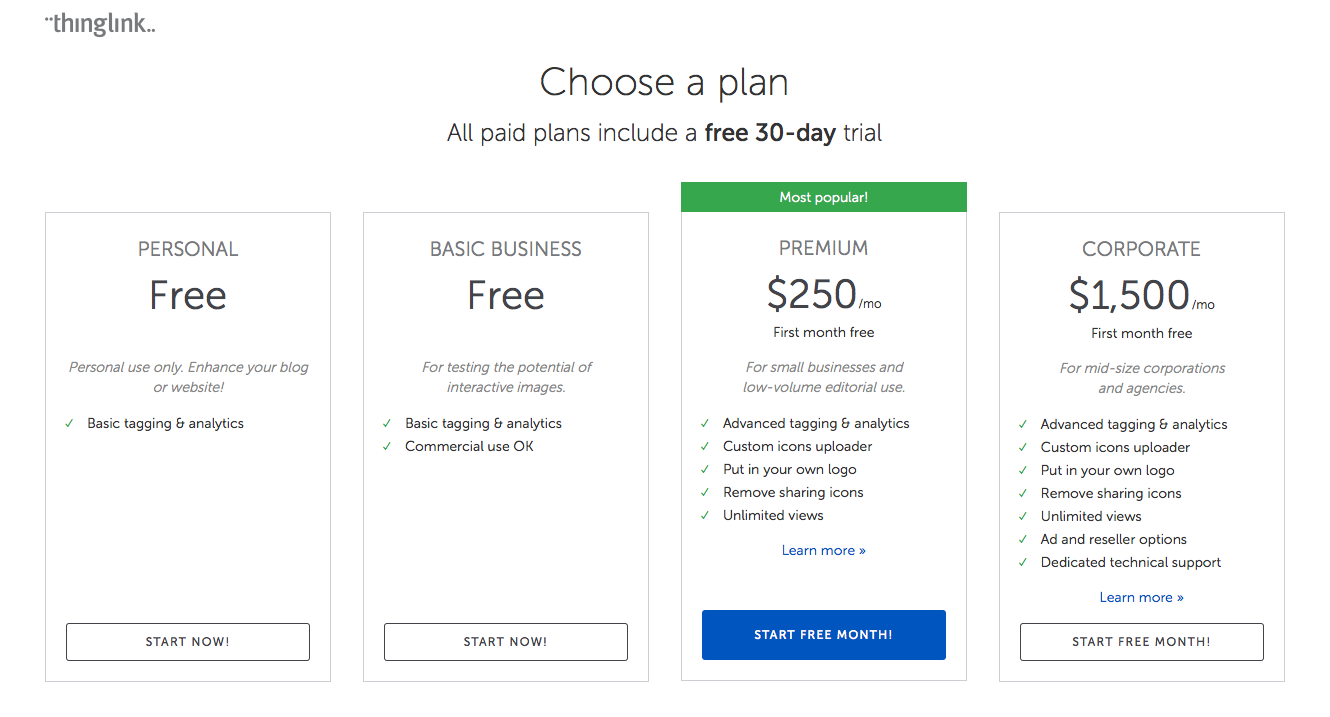Click Start Now under Personal plan
Image resolution: width=1330 pixels, height=717 pixels.
[x=188, y=642]
